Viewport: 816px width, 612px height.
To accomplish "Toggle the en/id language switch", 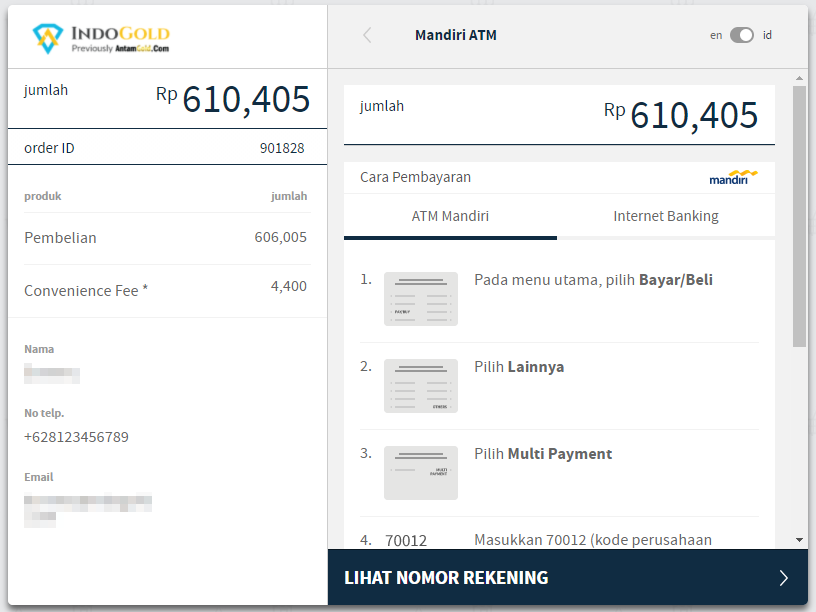I will click(x=742, y=35).
